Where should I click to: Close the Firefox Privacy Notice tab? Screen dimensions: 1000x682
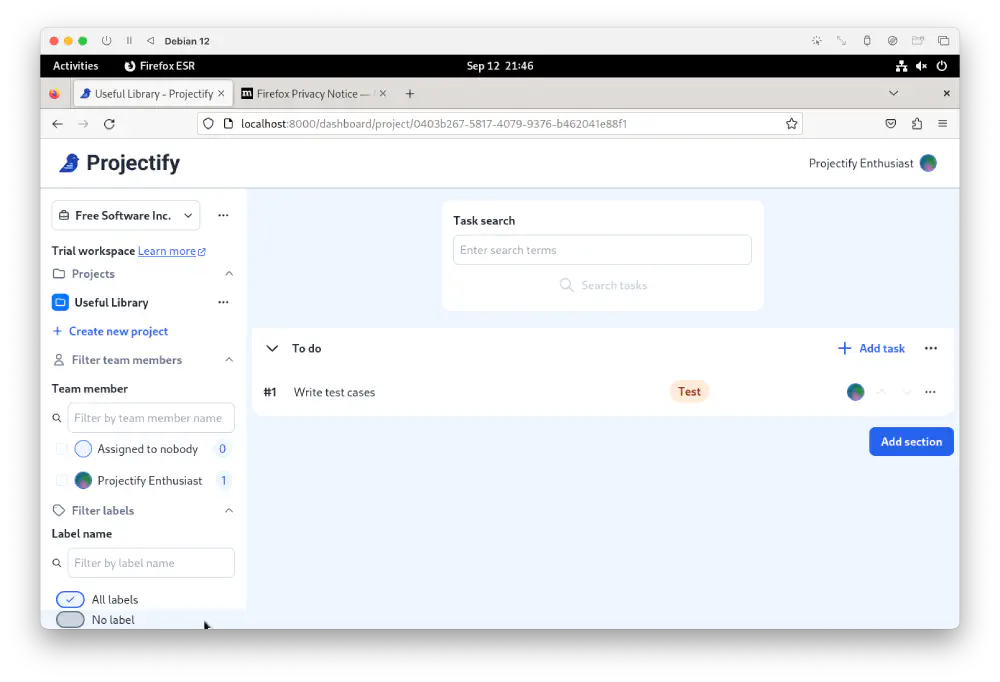383,93
